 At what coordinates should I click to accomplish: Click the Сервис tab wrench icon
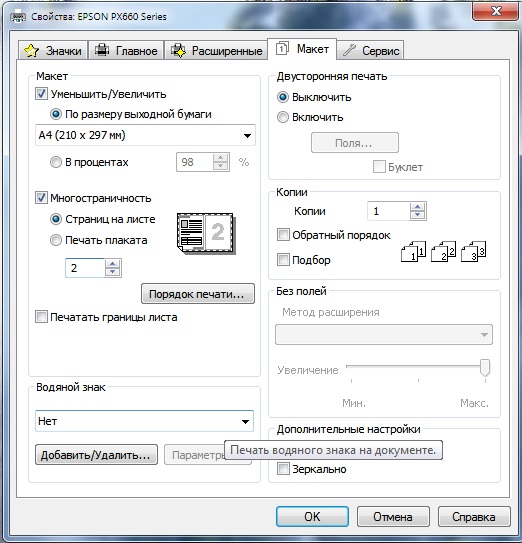(x=349, y=50)
